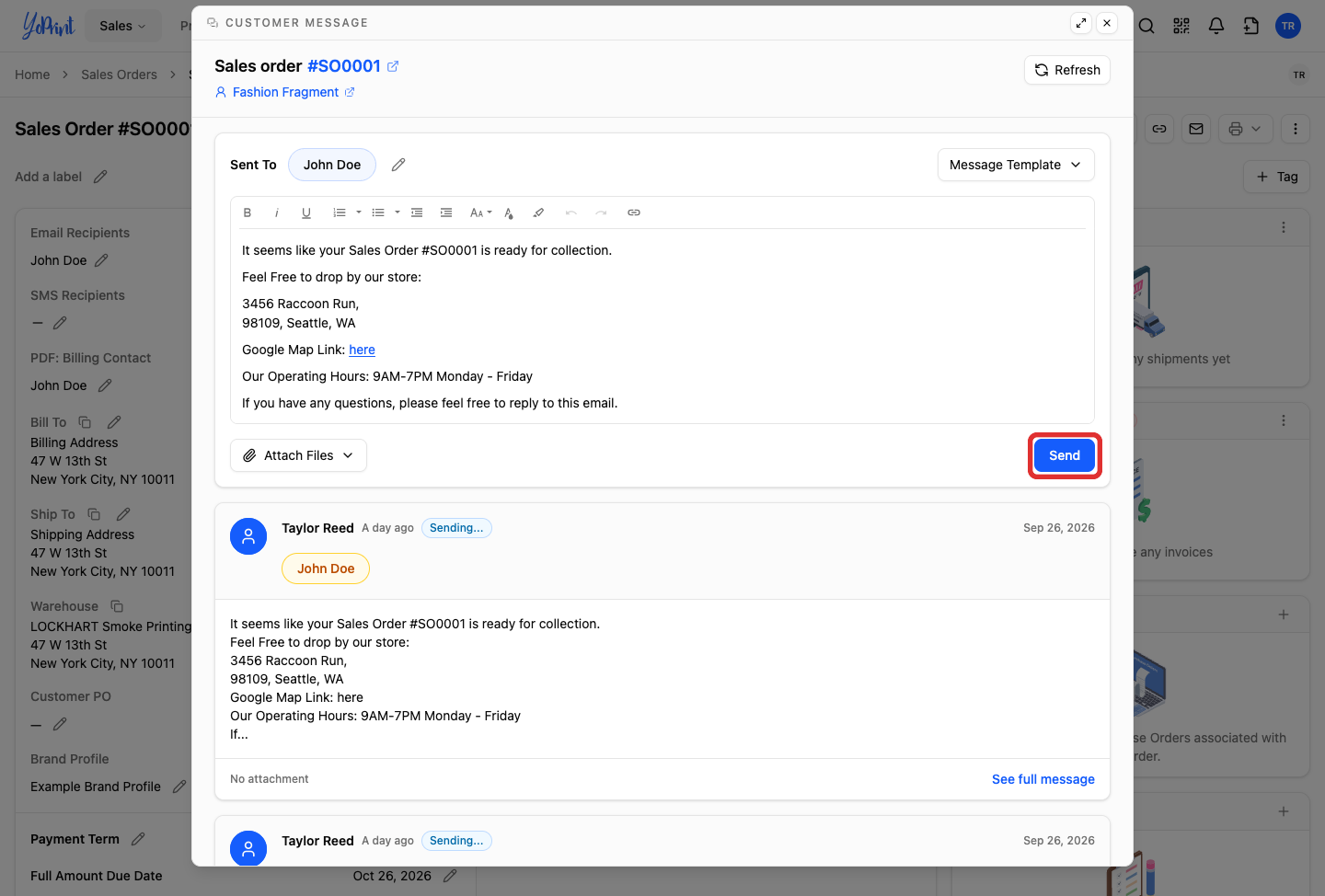
Task: Edit Email Recipients John Doe pencil
Action: (101, 260)
